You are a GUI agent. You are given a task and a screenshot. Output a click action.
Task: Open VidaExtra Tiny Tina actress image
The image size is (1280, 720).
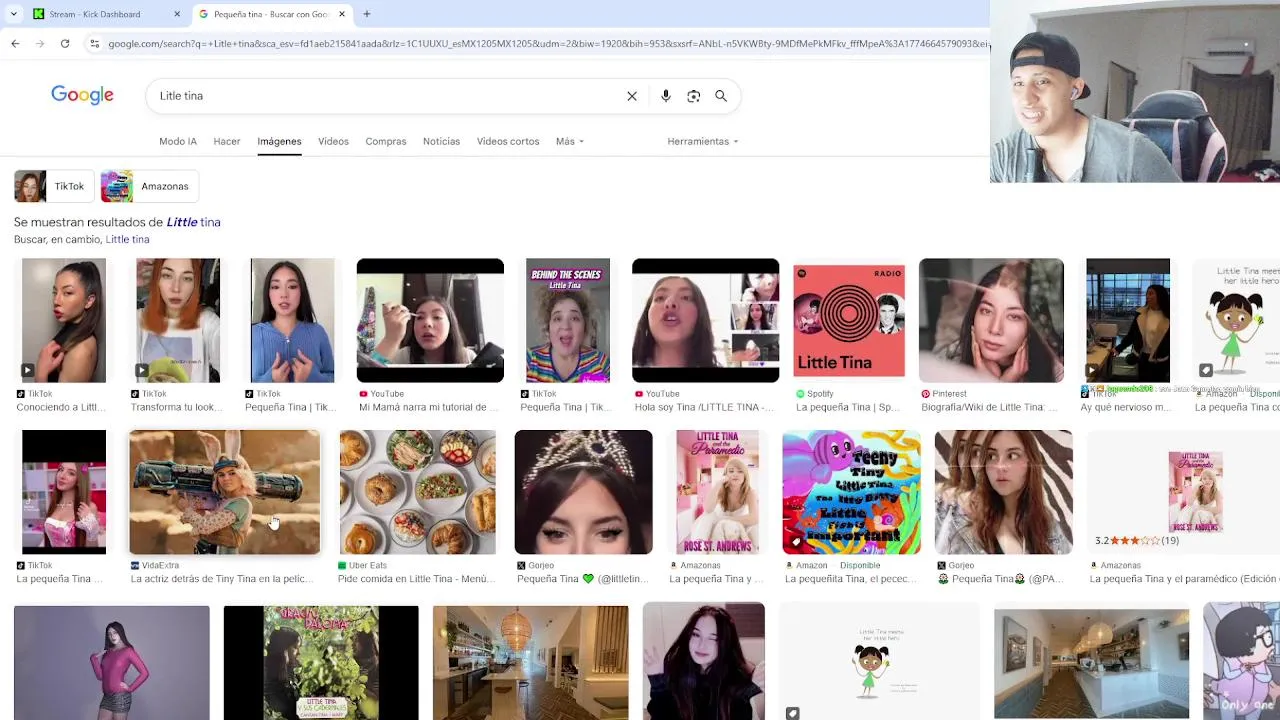click(225, 492)
